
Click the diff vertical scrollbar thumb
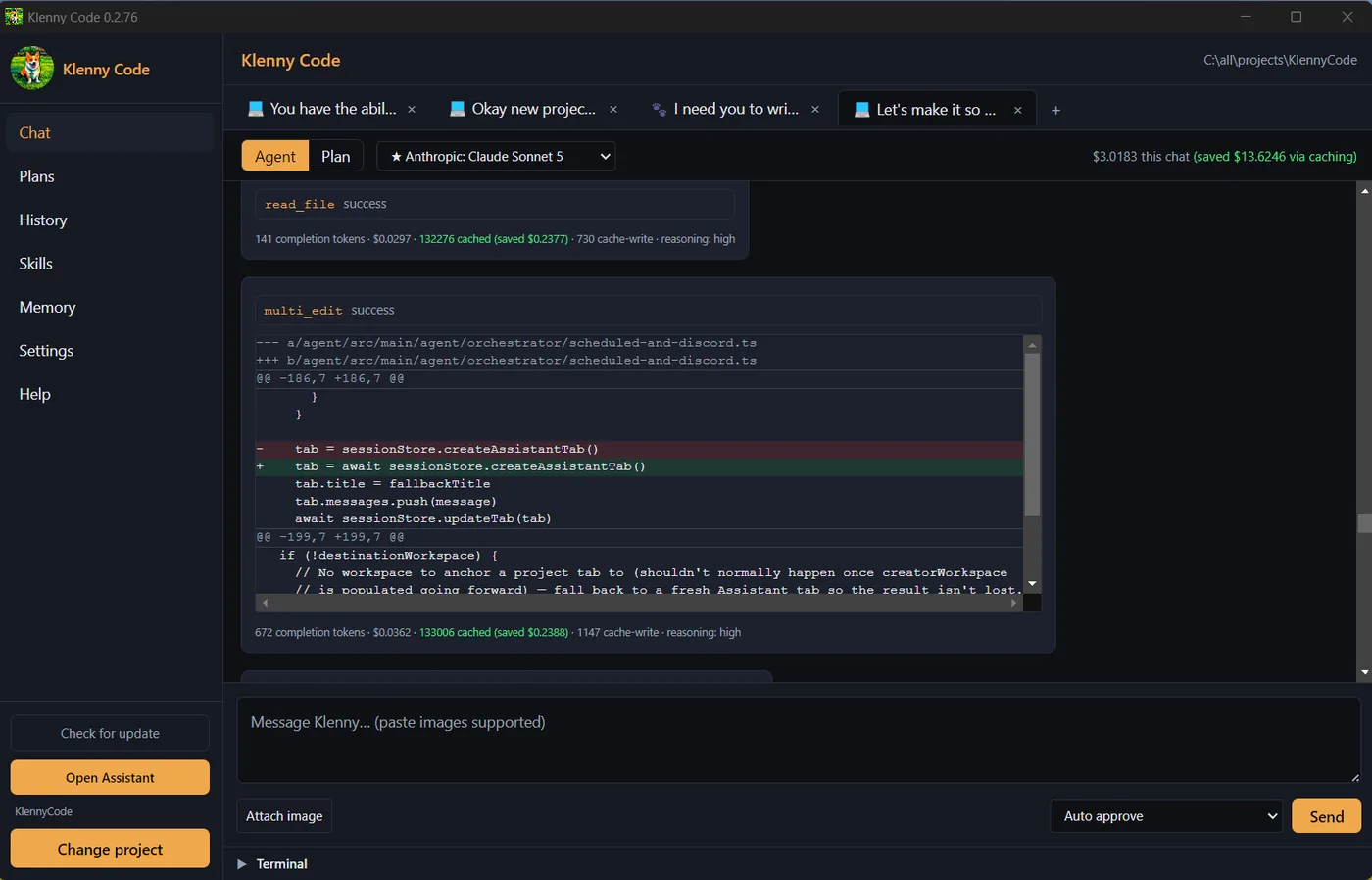pyautogui.click(x=1032, y=434)
